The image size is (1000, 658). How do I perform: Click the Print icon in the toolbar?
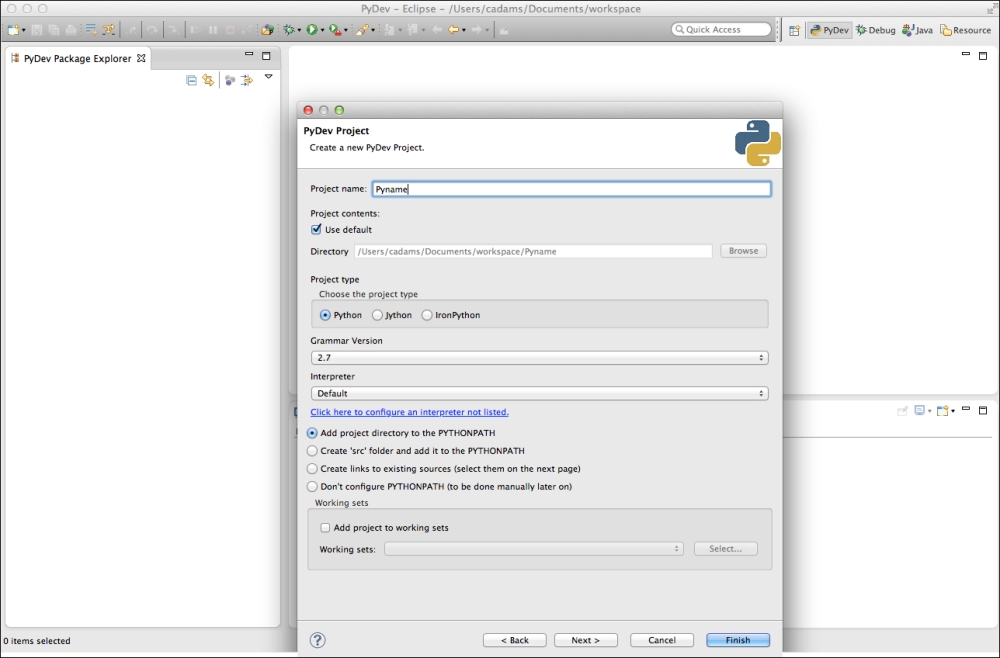pyautogui.click(x=71, y=30)
